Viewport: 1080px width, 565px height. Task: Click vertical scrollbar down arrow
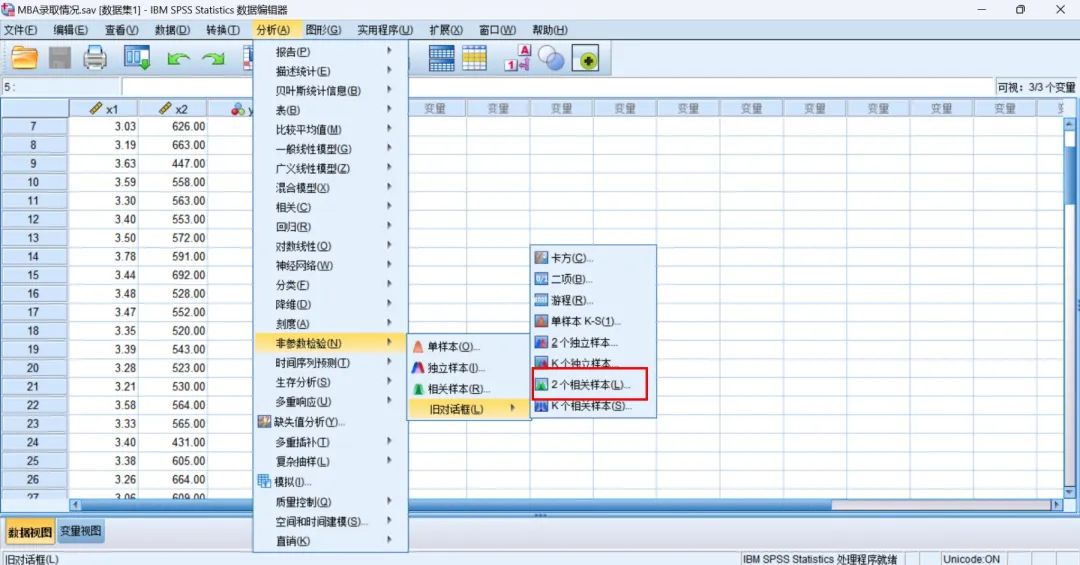coord(1070,492)
